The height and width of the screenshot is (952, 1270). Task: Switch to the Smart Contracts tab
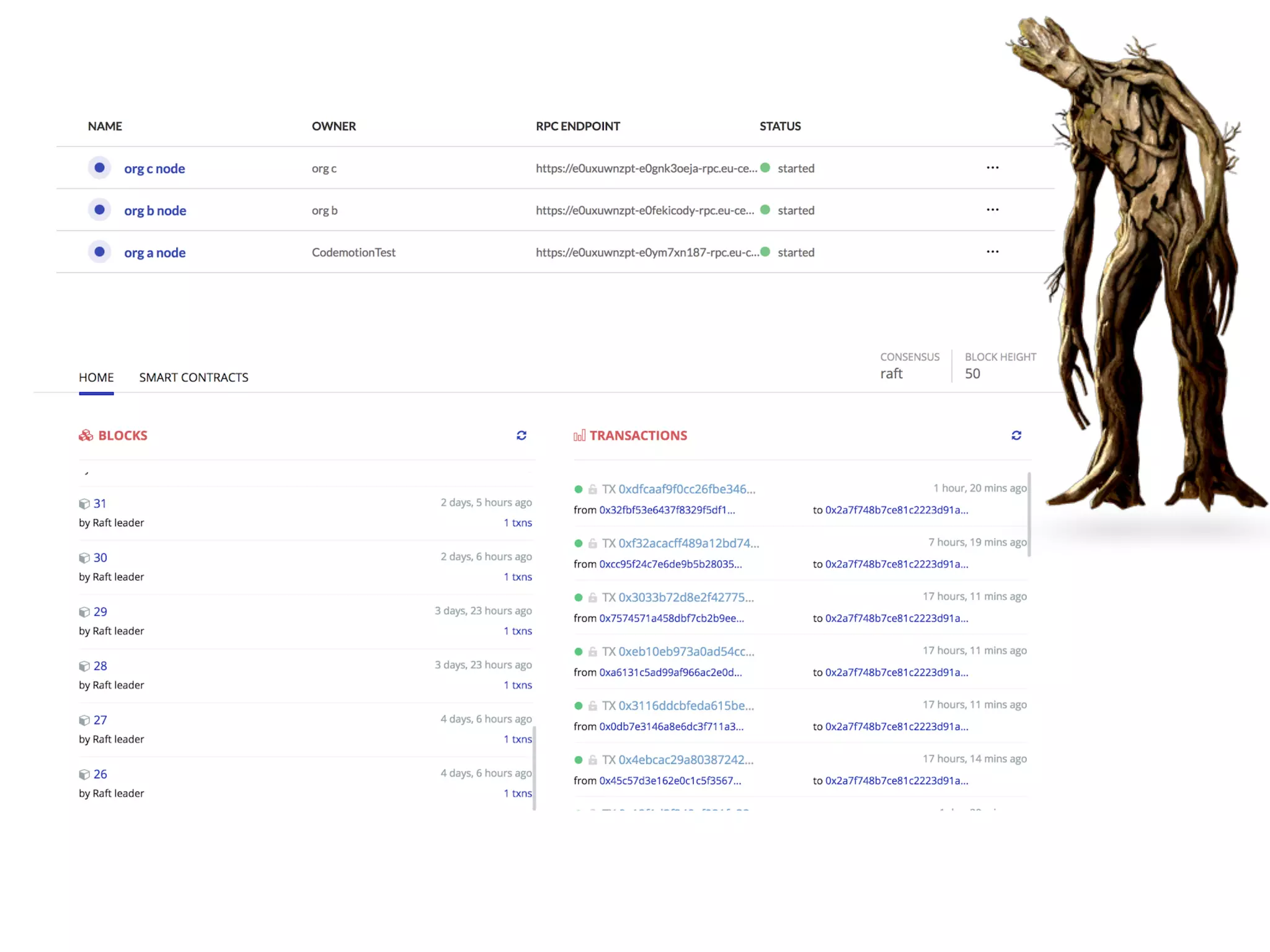pyautogui.click(x=193, y=377)
